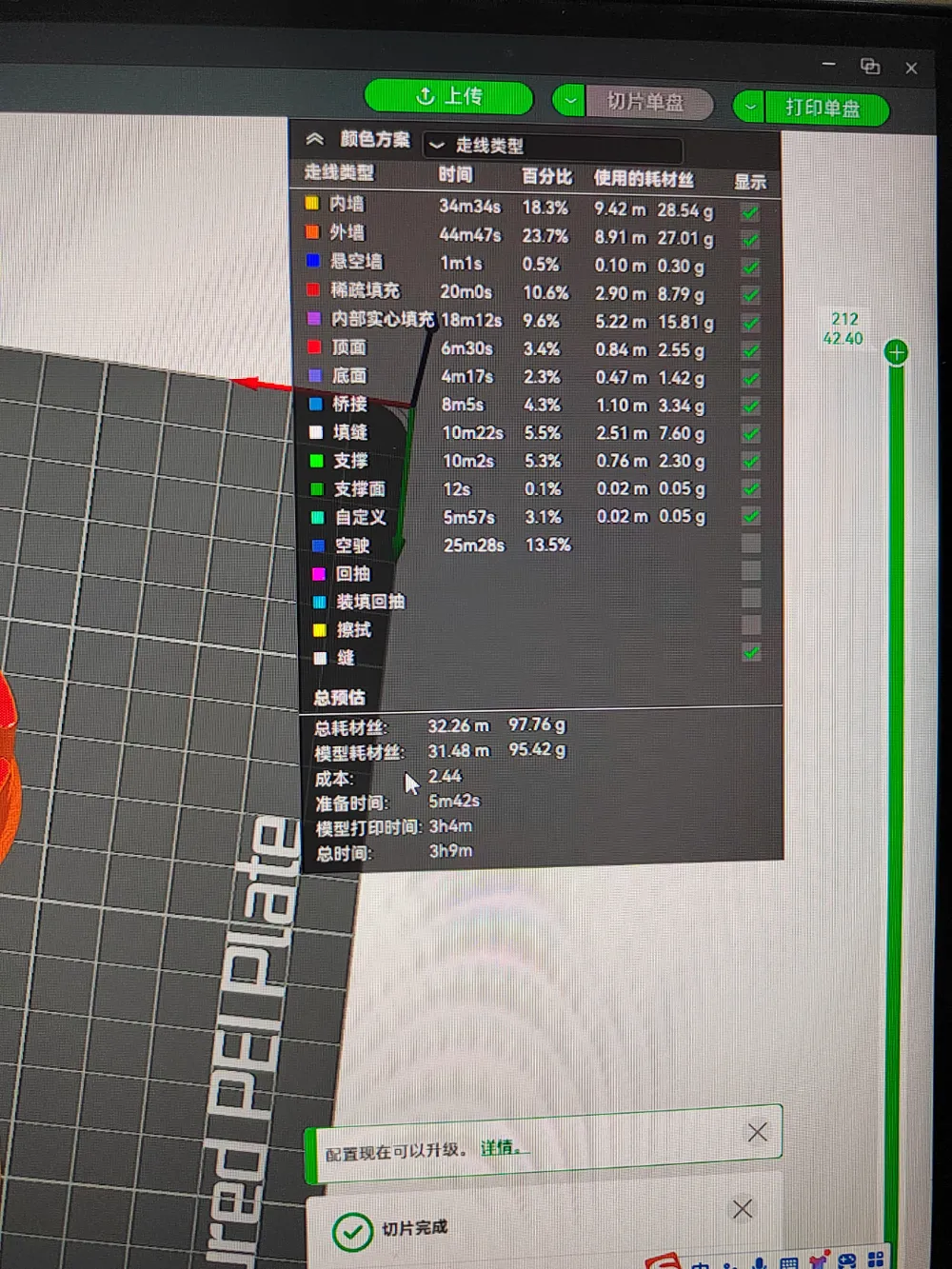Click the green checkmark icon by 切片完成
The height and width of the screenshot is (1269, 952).
[x=352, y=1232]
